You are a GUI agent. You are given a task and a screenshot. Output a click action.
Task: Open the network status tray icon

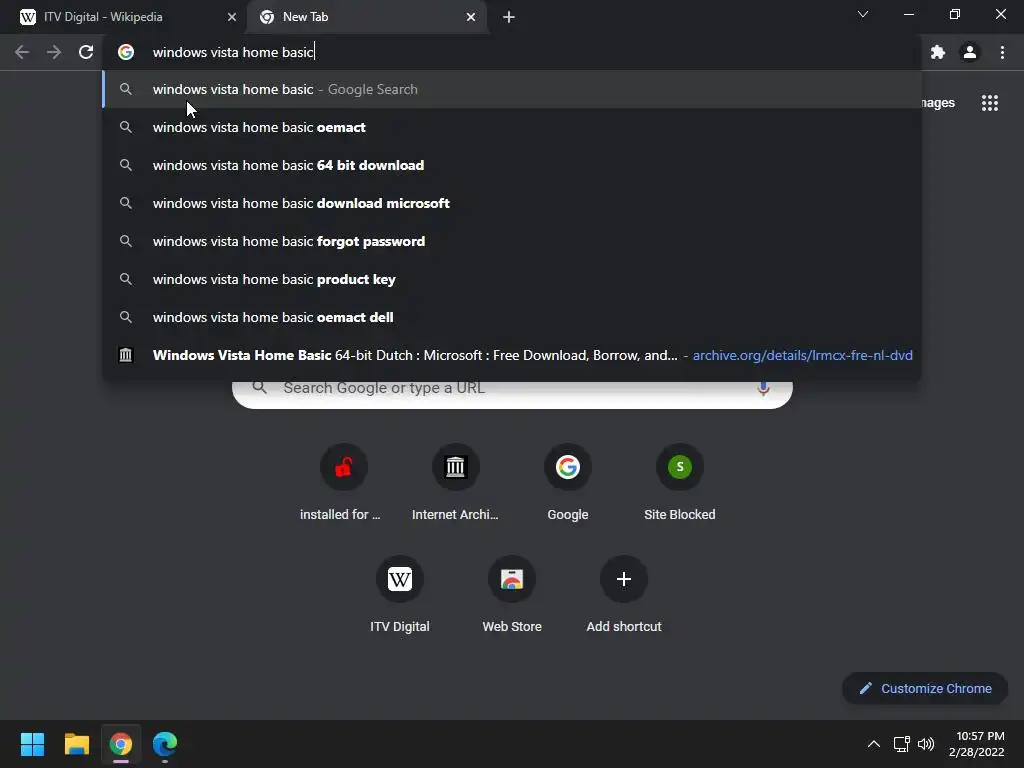point(902,744)
